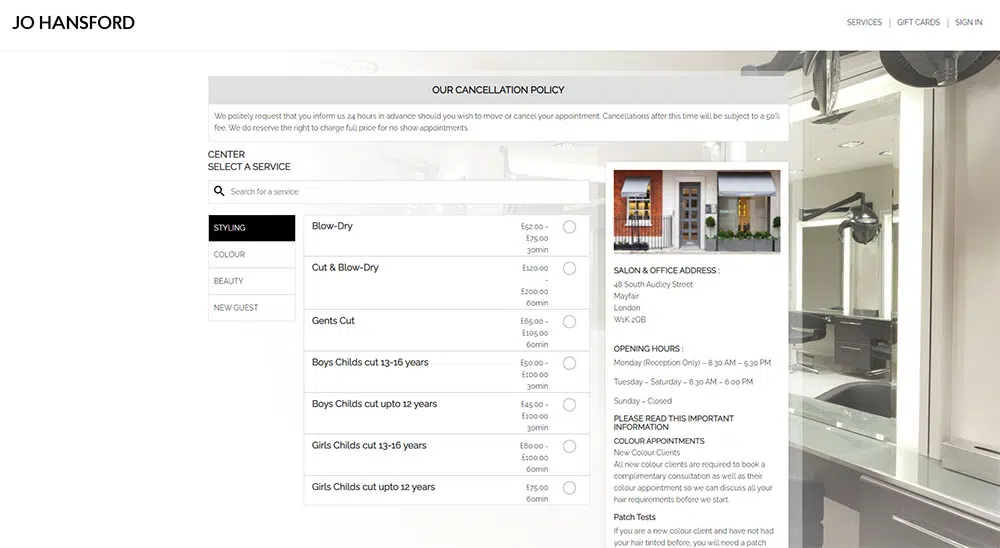1000x548 pixels.
Task: Click the Jo Hansford logo
Action: (73, 23)
